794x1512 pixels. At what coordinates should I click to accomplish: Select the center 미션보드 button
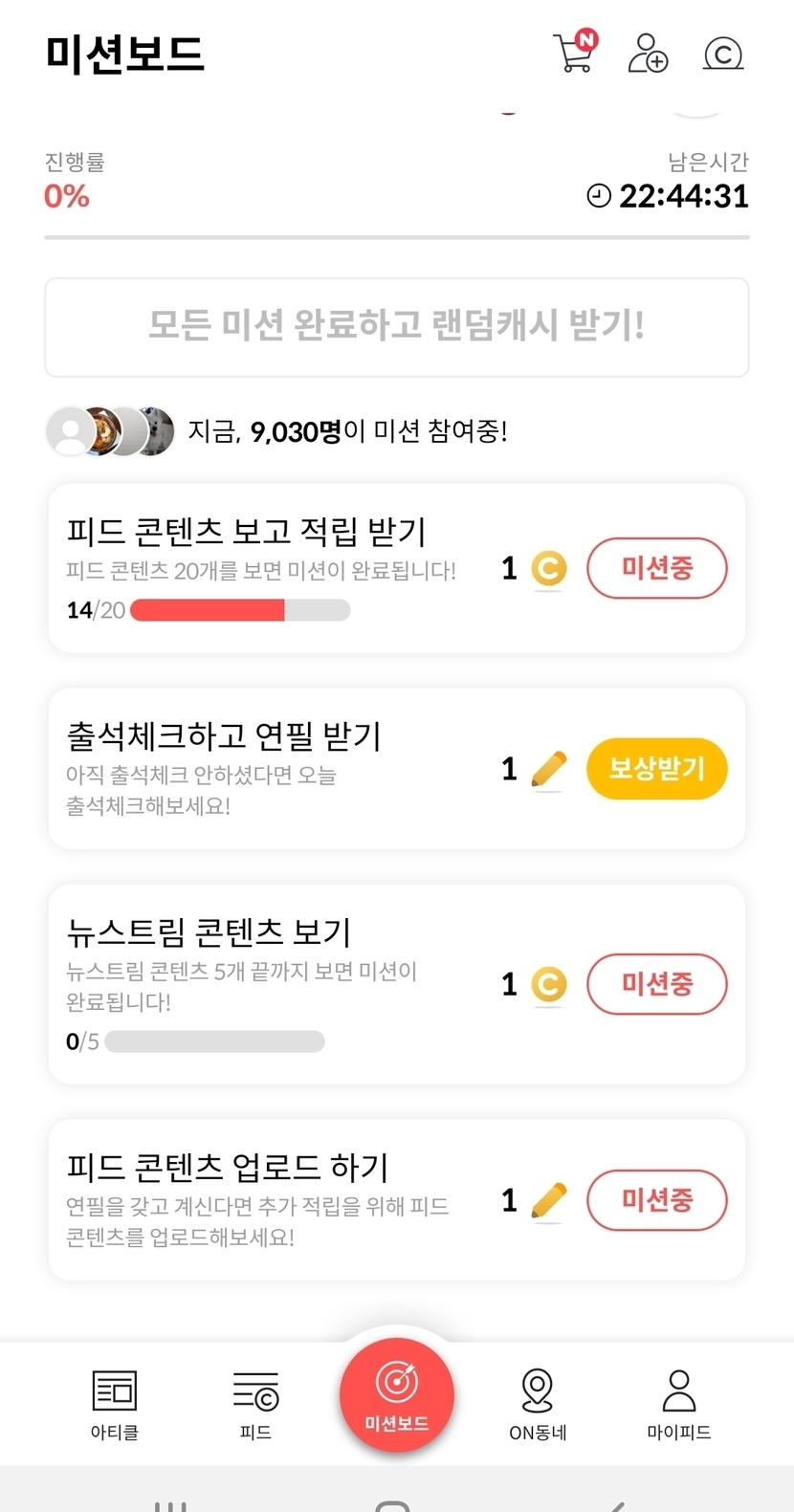(x=397, y=1395)
